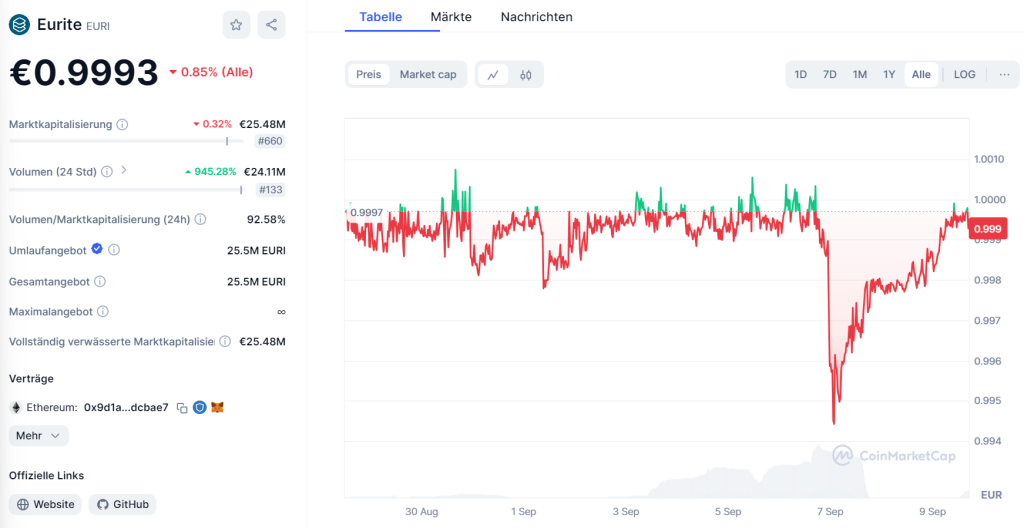Switch to candlestick chart view
Screen dimensions: 1024x528
[x=526, y=74]
